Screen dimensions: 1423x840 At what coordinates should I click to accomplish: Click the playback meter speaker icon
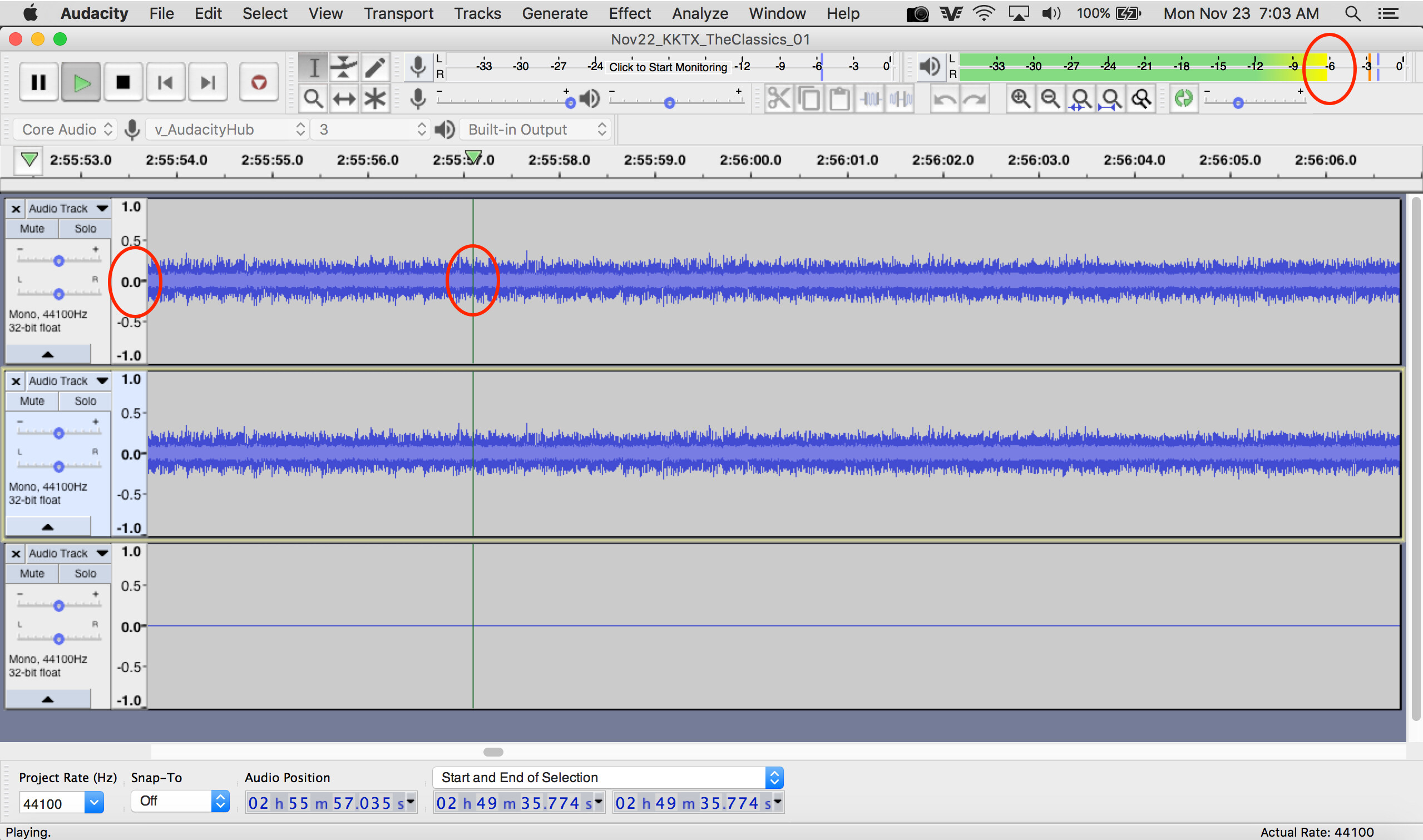click(x=930, y=67)
